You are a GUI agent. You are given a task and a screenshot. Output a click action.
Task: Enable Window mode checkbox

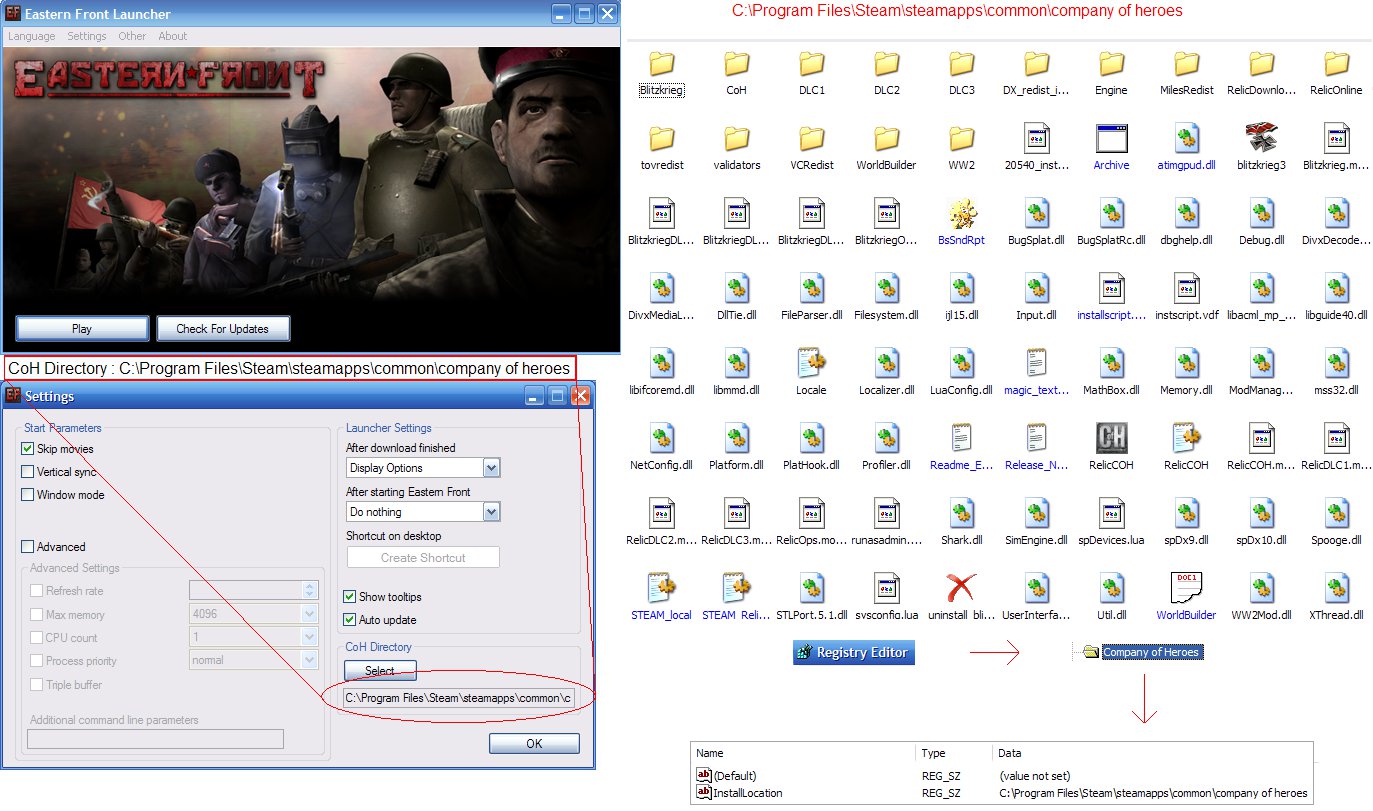click(27, 495)
